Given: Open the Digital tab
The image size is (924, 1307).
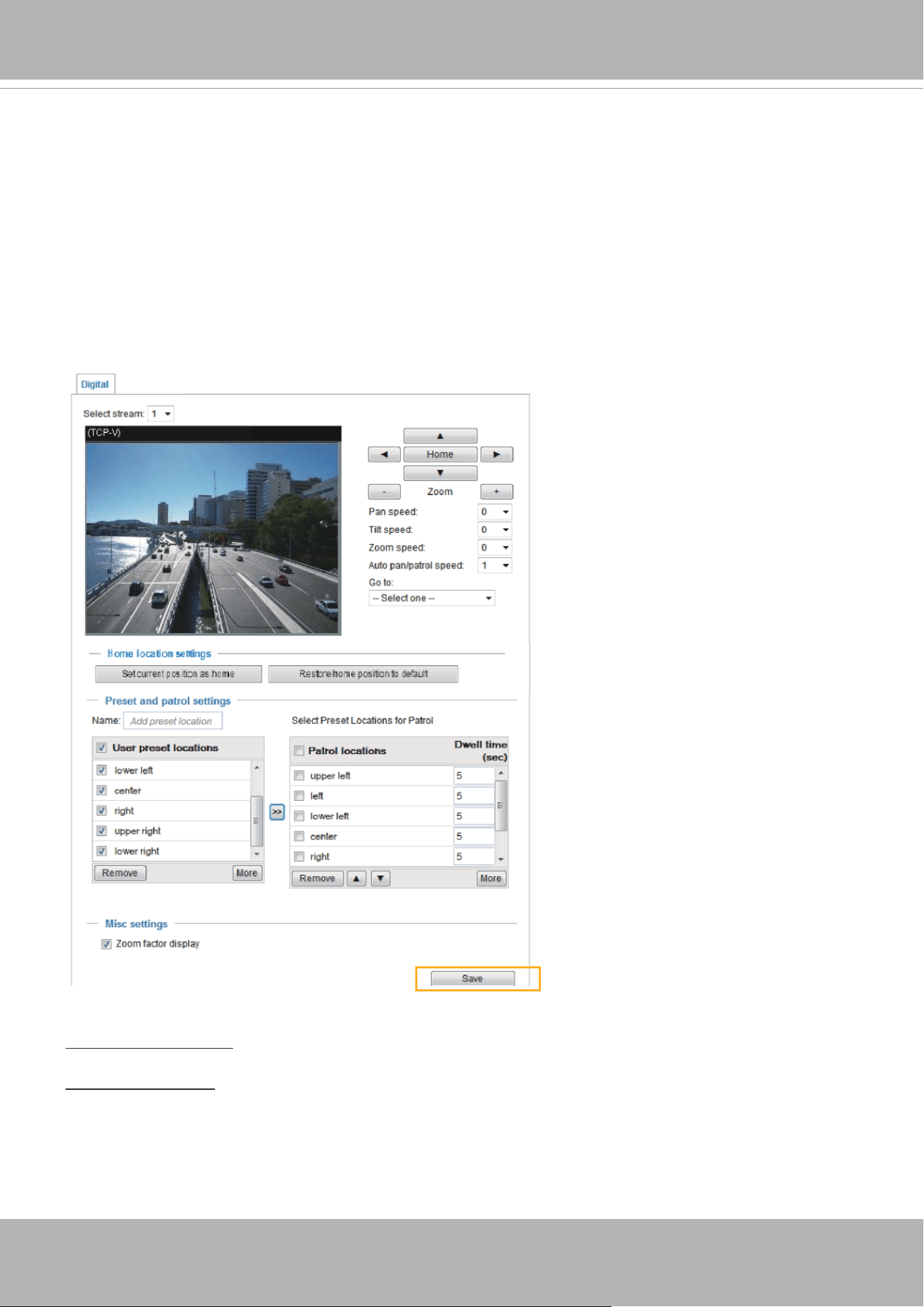Looking at the screenshot, I should 95,385.
